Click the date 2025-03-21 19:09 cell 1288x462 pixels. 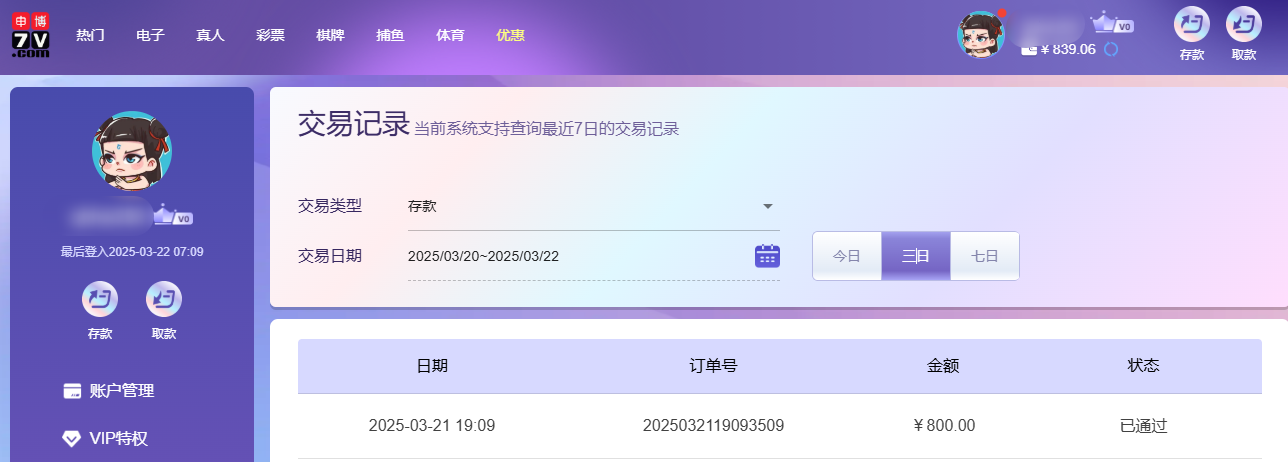pos(432,425)
